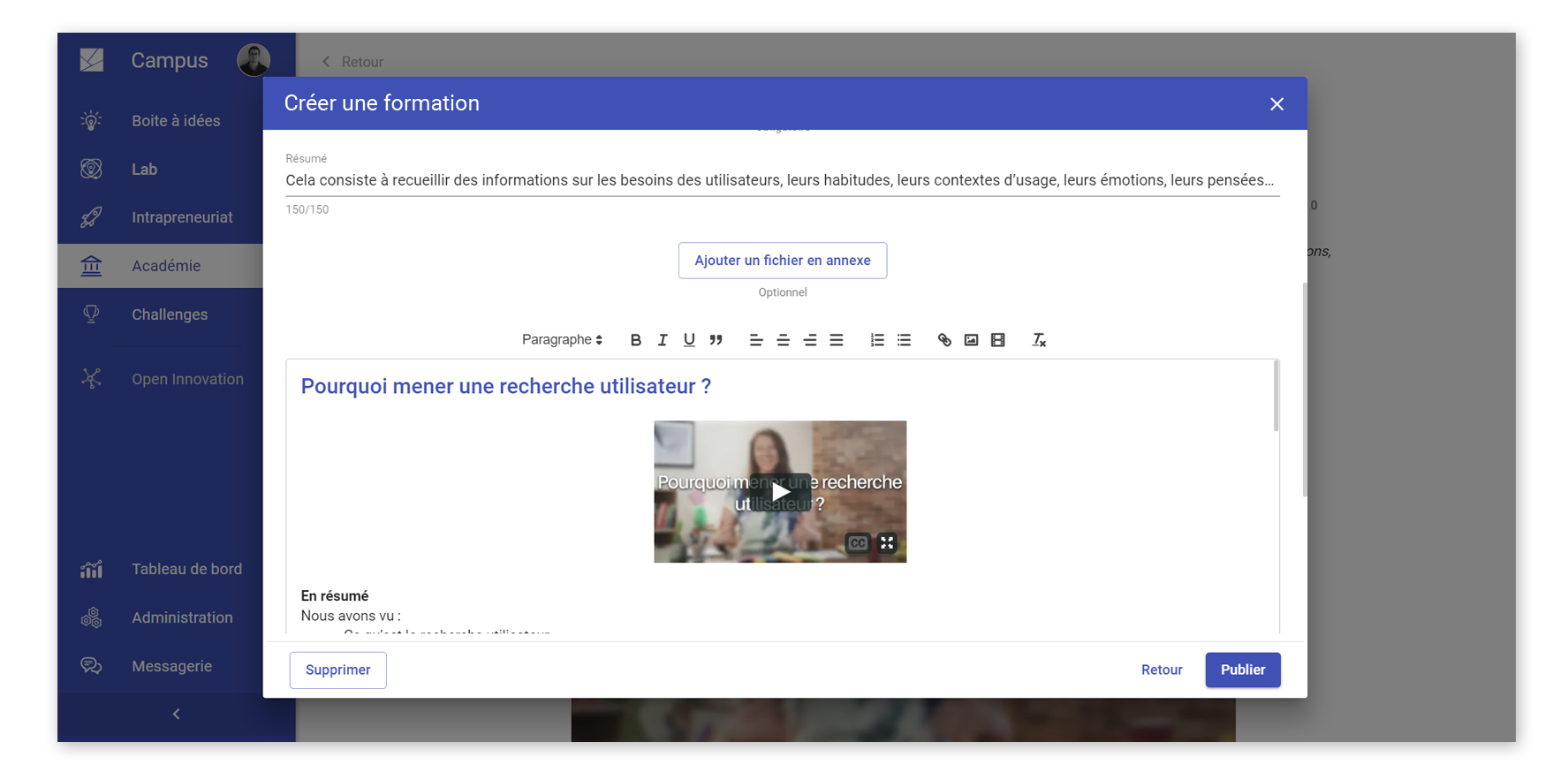Click Ajouter un fichier en annexe
Screen dimensions: 1568x772
tap(782, 261)
